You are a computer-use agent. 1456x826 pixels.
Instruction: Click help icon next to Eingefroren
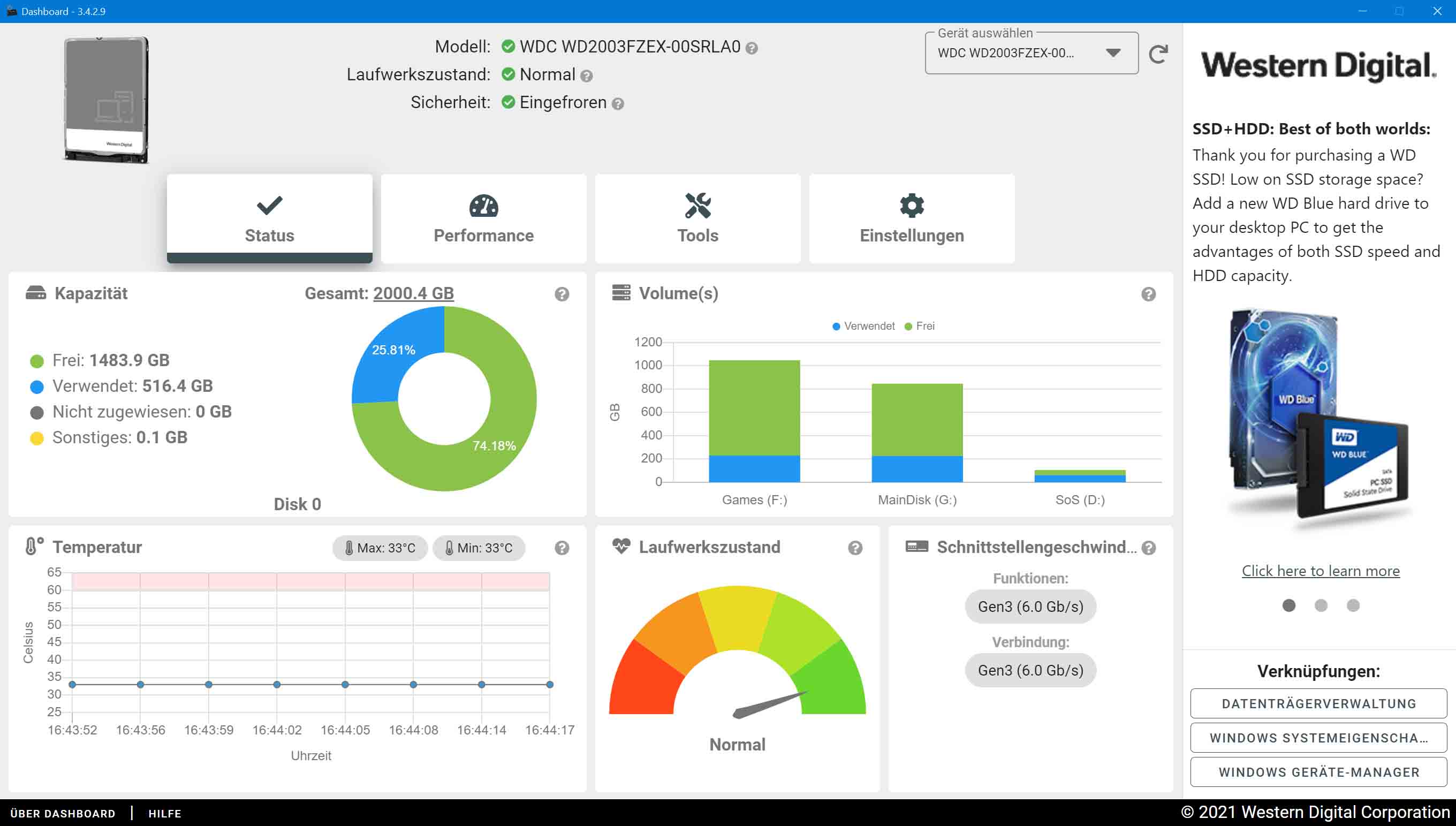pos(618,104)
